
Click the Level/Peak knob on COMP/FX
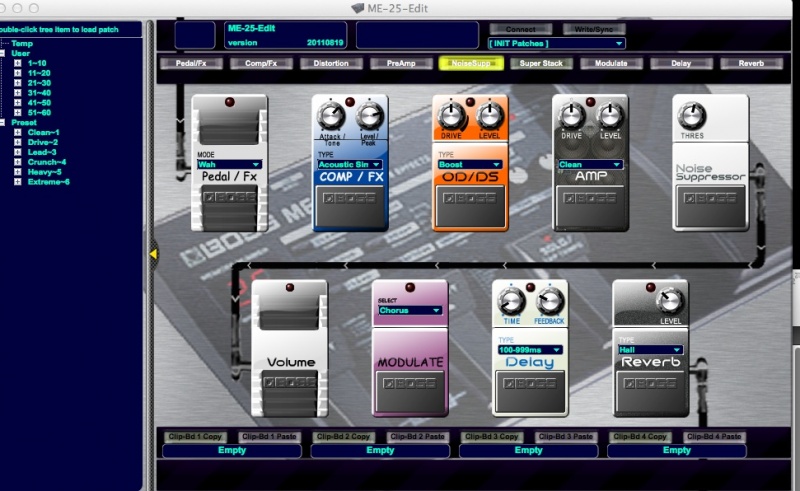click(x=369, y=115)
